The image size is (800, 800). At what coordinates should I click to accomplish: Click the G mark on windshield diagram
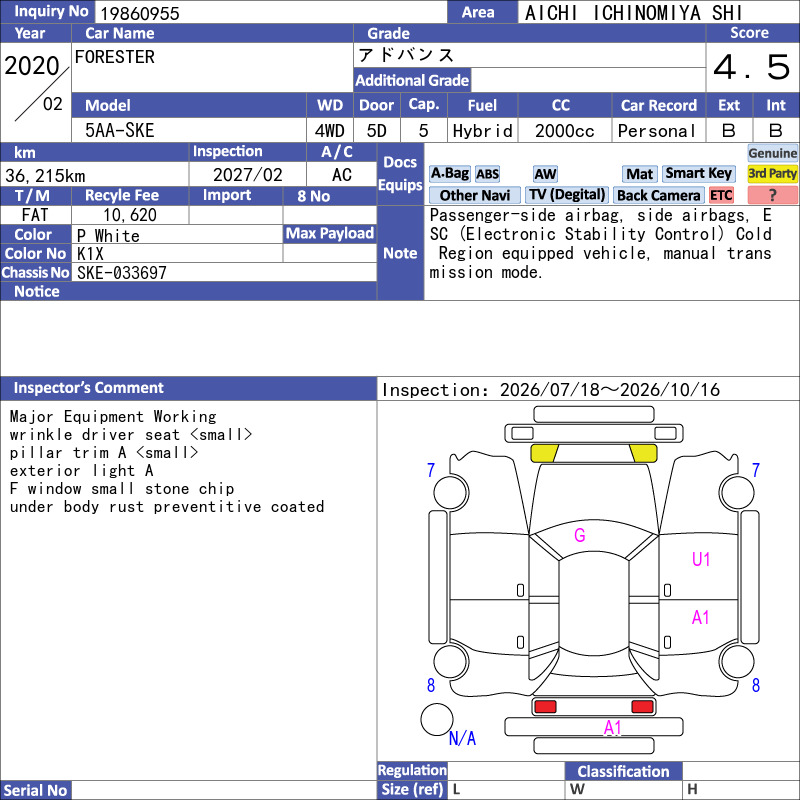pyautogui.click(x=580, y=535)
